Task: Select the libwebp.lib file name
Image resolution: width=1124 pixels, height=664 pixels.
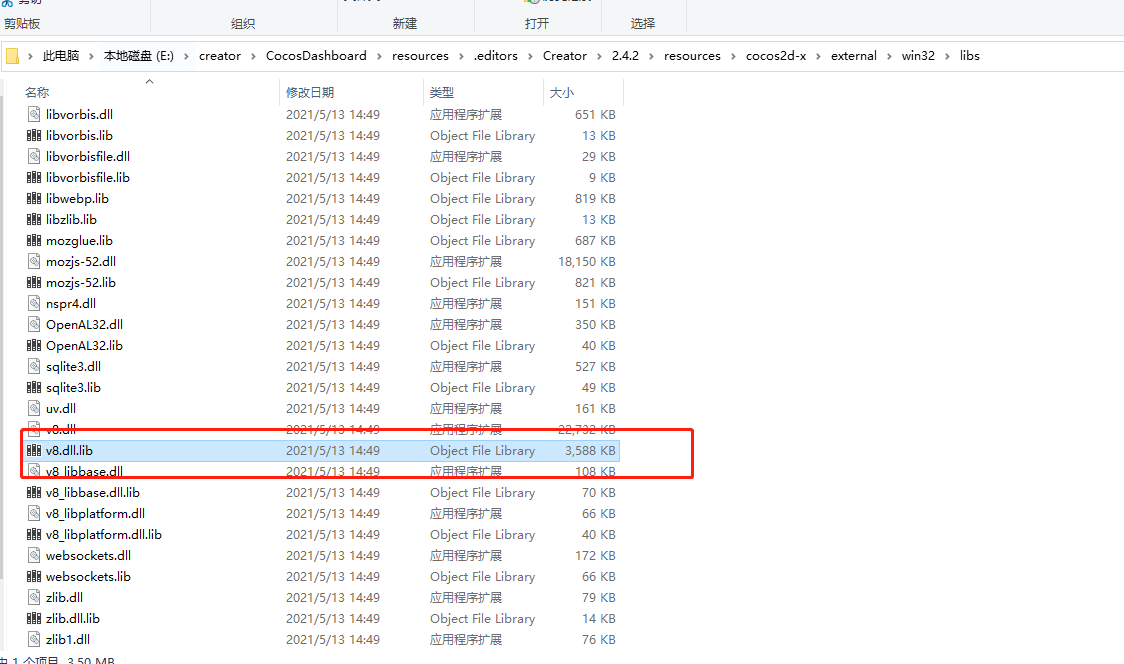Action: click(x=77, y=199)
